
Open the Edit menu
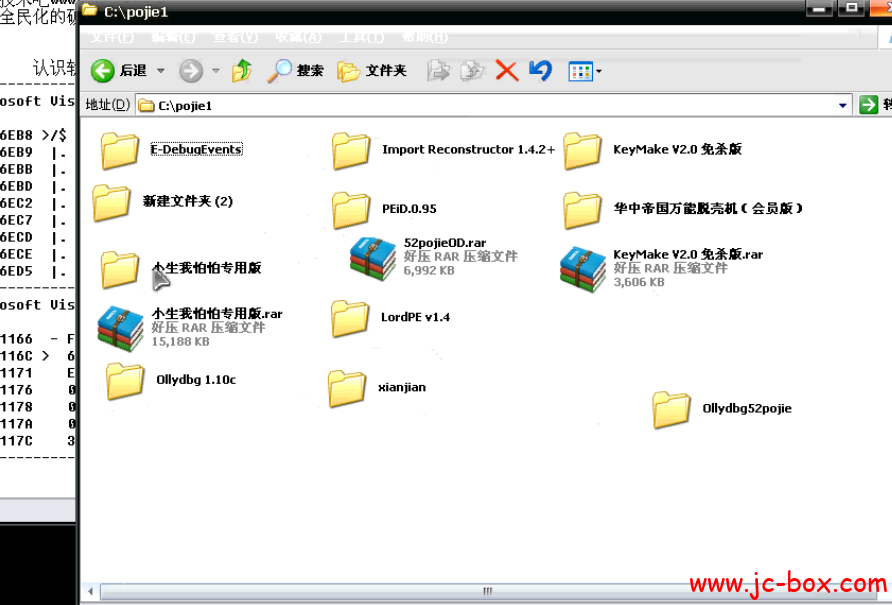point(174,38)
